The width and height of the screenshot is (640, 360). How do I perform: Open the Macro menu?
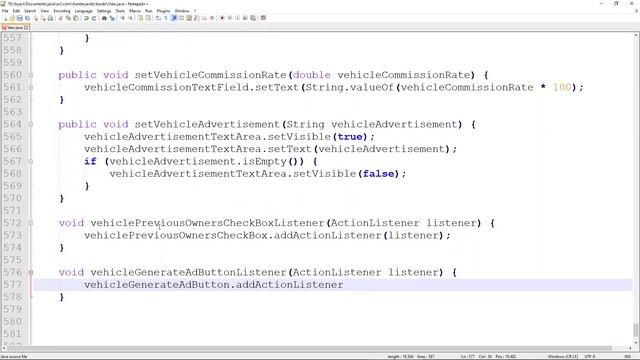(x=135, y=11)
